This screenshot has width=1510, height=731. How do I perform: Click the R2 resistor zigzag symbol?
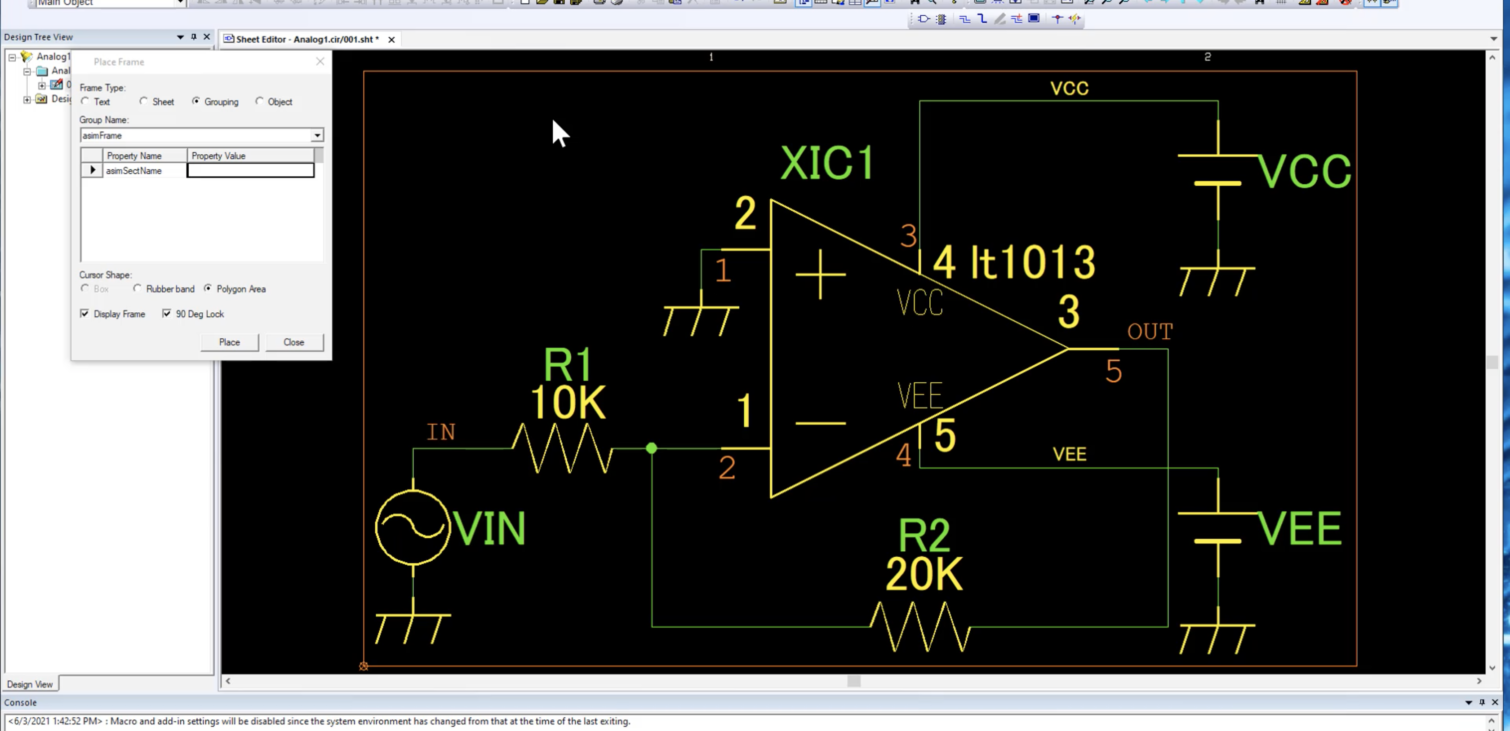(x=920, y=626)
